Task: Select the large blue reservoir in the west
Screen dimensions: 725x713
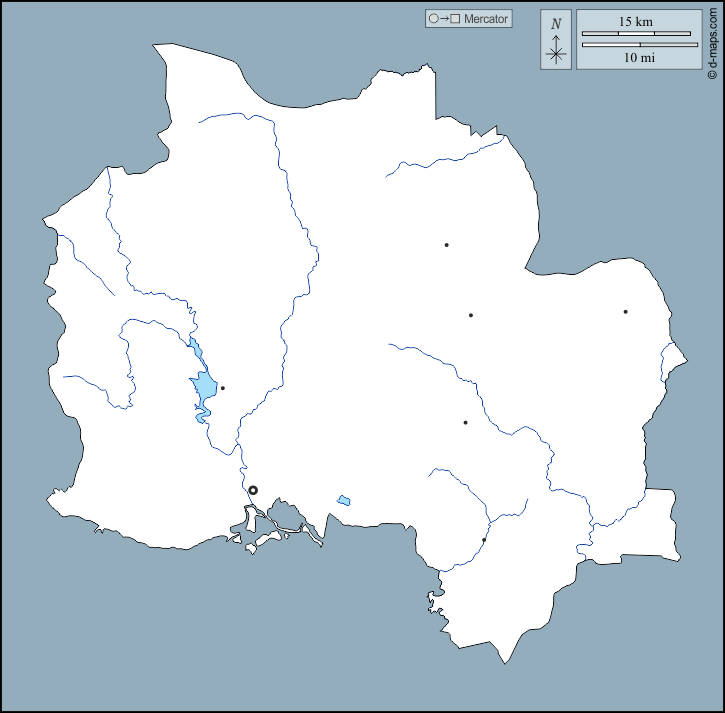Action: (205, 388)
